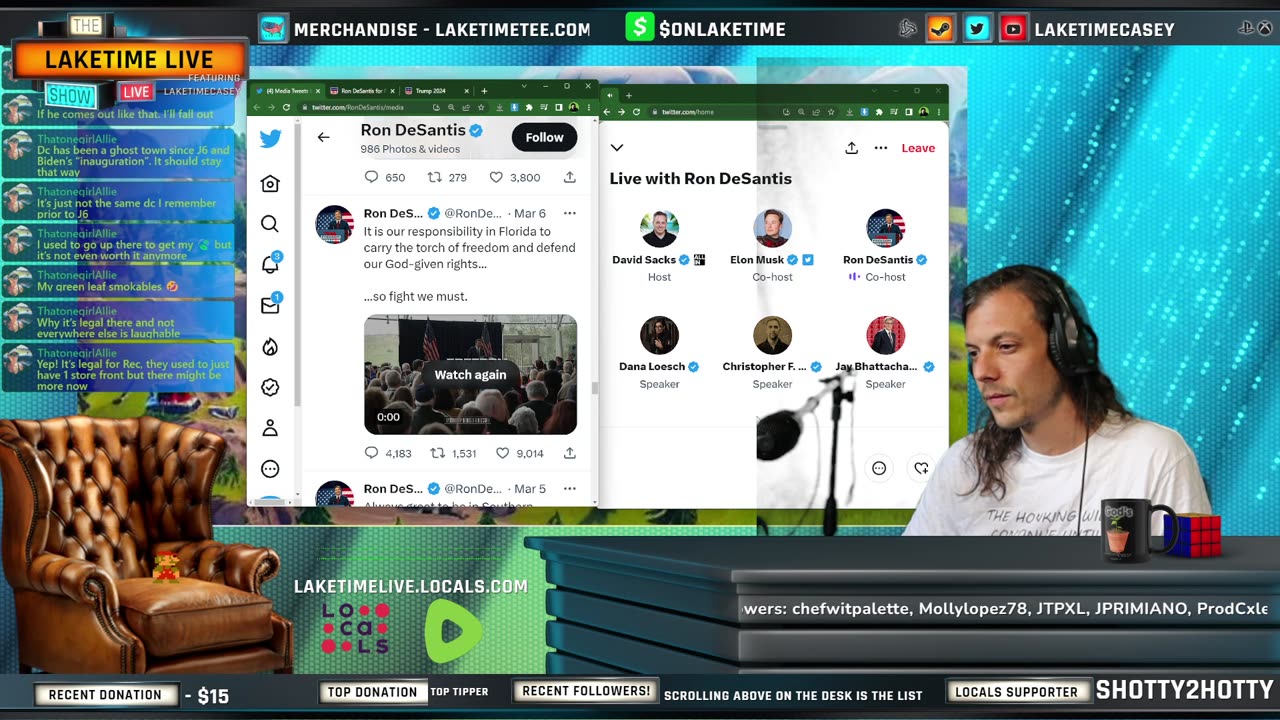Image resolution: width=1280 pixels, height=720 pixels.
Task: Open Explore search icon in Twitter sidebar
Action: (270, 224)
